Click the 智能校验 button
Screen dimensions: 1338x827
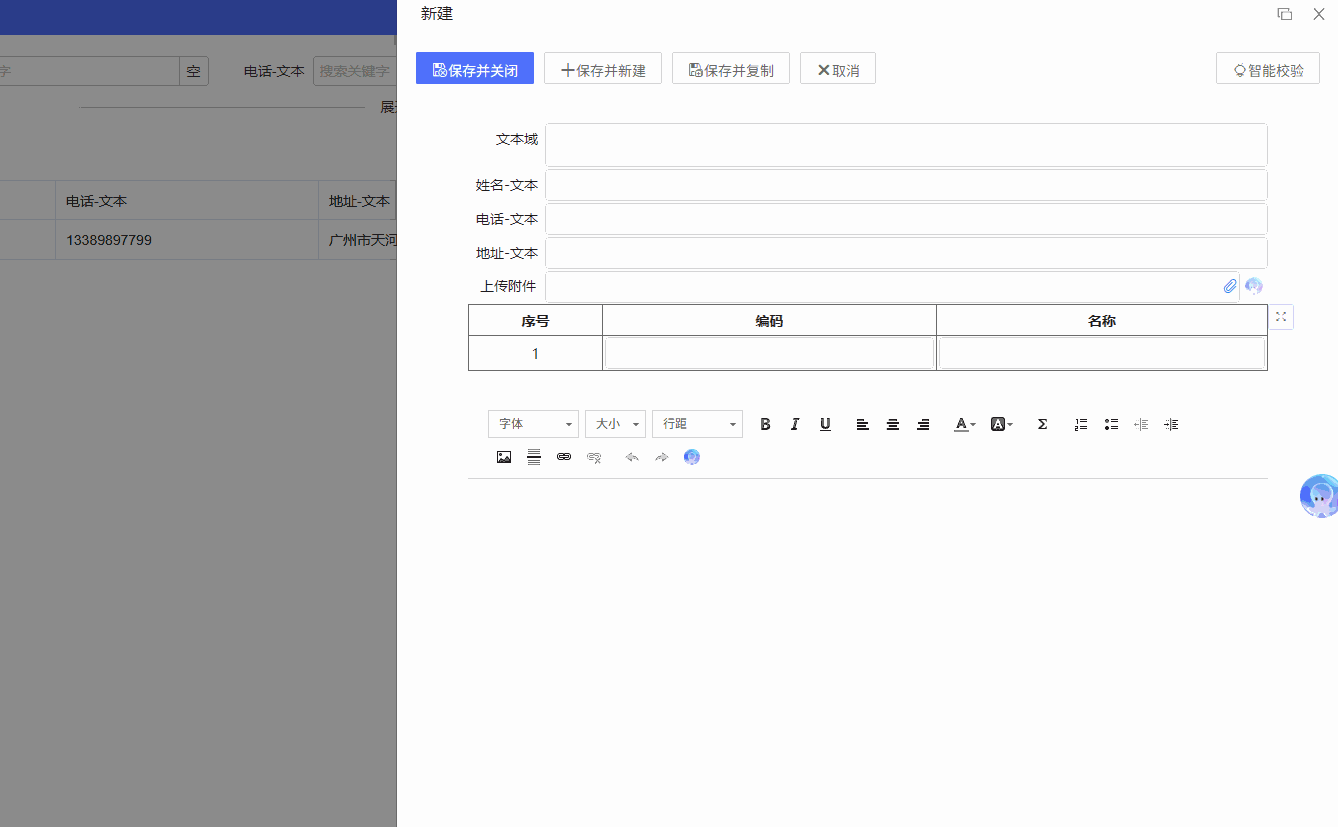1268,69
